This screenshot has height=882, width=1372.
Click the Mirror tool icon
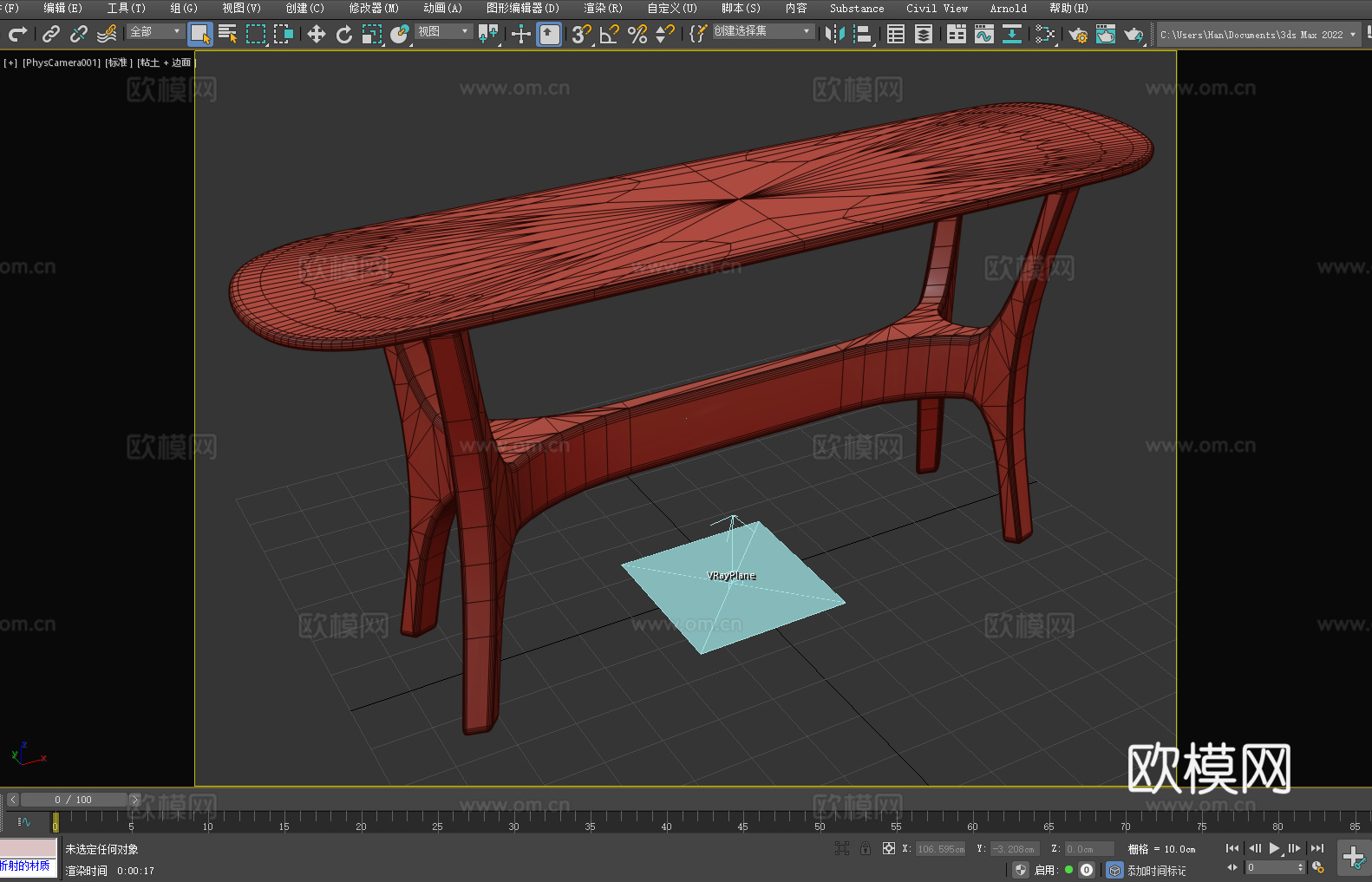pos(835,34)
